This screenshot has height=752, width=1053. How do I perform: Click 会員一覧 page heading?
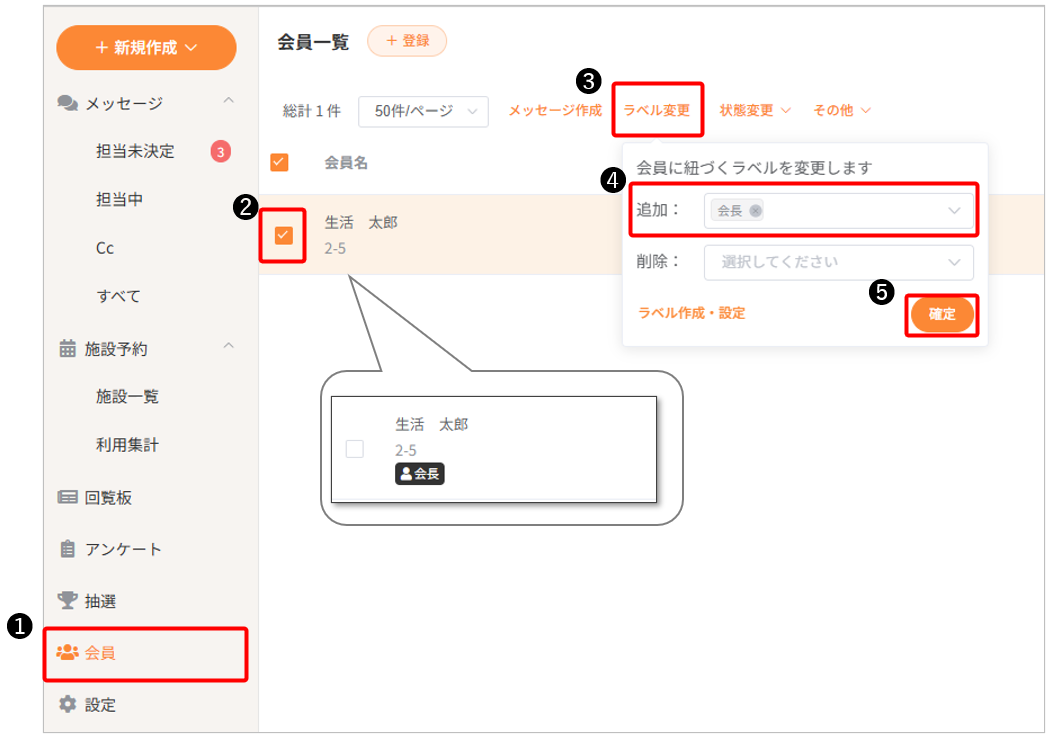tap(313, 42)
